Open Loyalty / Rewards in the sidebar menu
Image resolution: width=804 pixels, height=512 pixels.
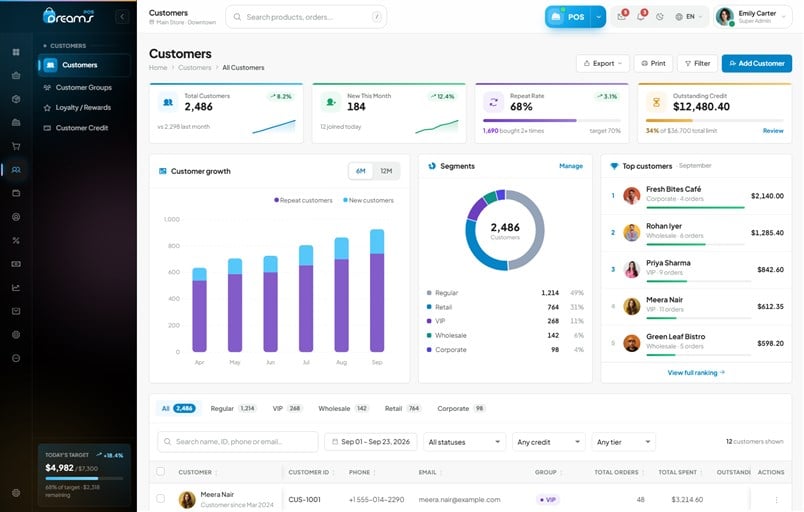[84, 108]
